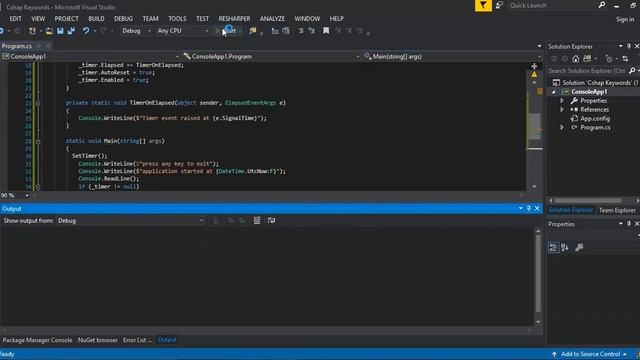The width and height of the screenshot is (640, 360).
Task: Open the BUILD menu
Action: 96,19
